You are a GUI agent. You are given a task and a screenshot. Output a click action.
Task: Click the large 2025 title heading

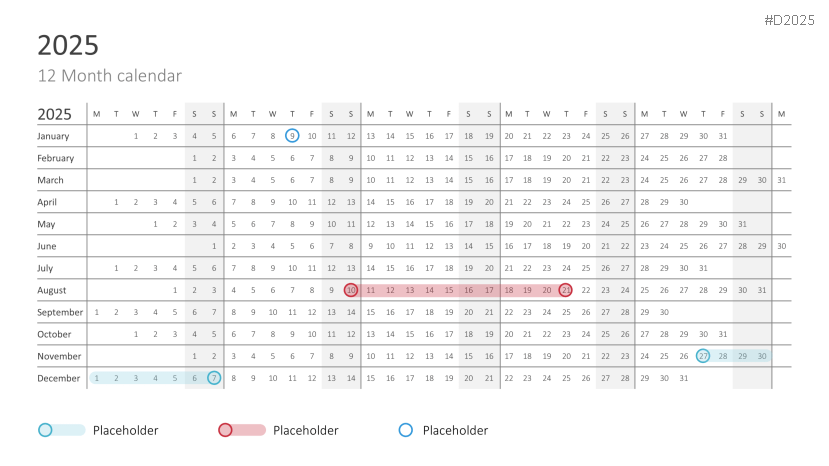pos(68,45)
